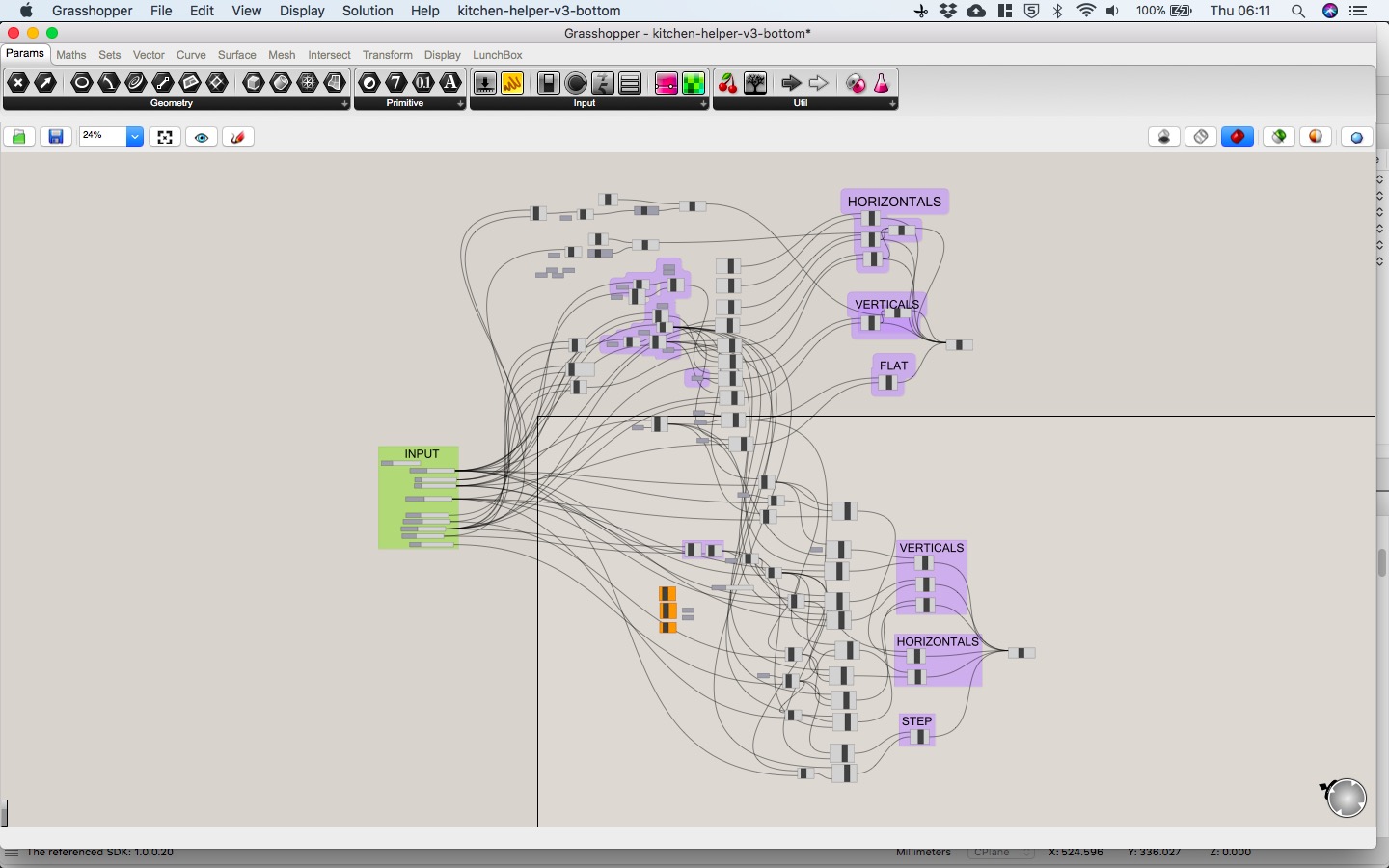1389x868 pixels.
Task: Select the pink blobs icon in Util
Action: 856,83
